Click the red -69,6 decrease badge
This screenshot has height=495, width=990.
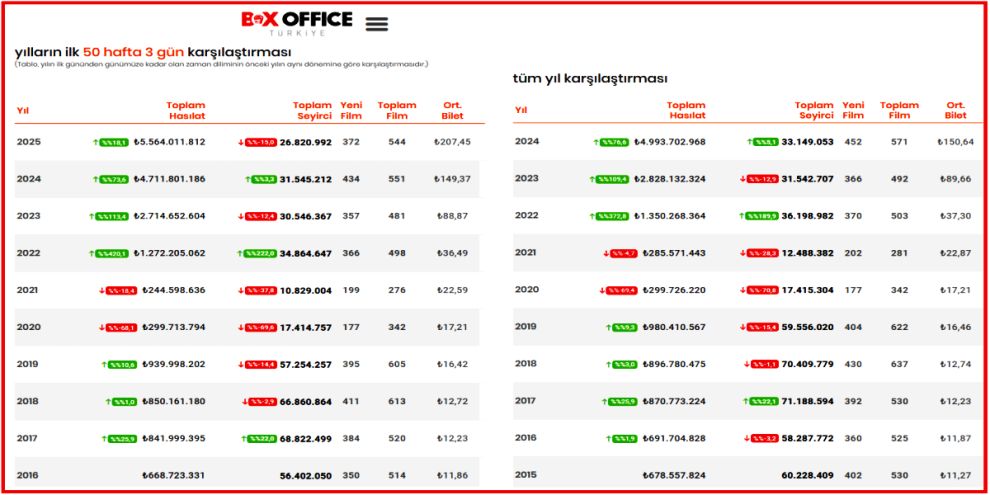263,328
